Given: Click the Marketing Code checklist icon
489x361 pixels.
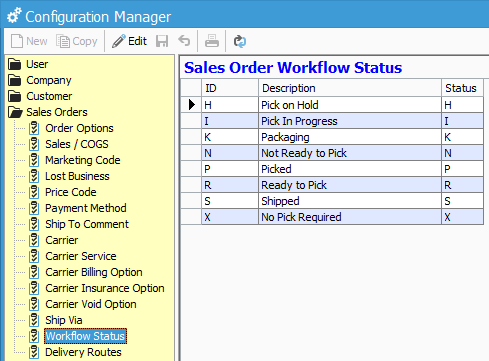Looking at the screenshot, I should pyautogui.click(x=34, y=160).
